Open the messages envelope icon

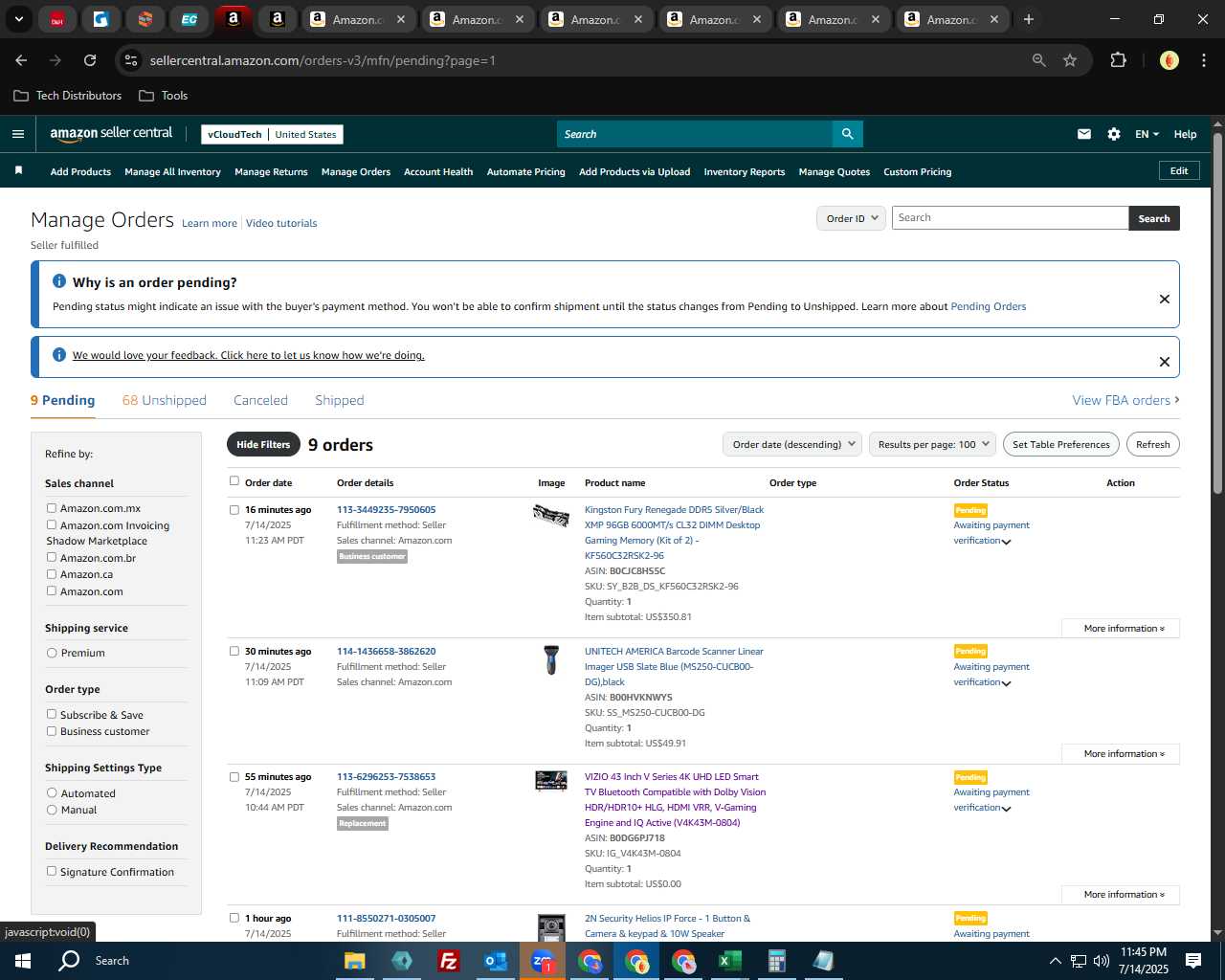(x=1083, y=134)
